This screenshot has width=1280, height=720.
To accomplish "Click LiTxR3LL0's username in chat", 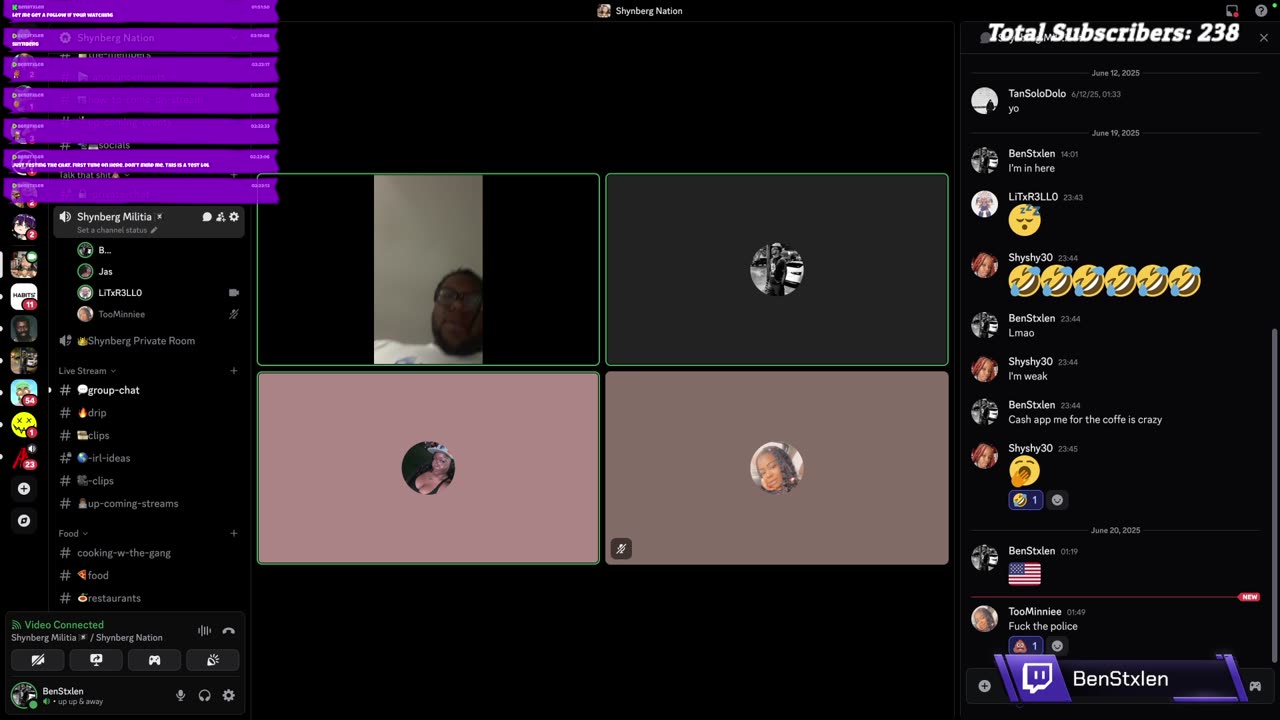I will [x=1033, y=197].
